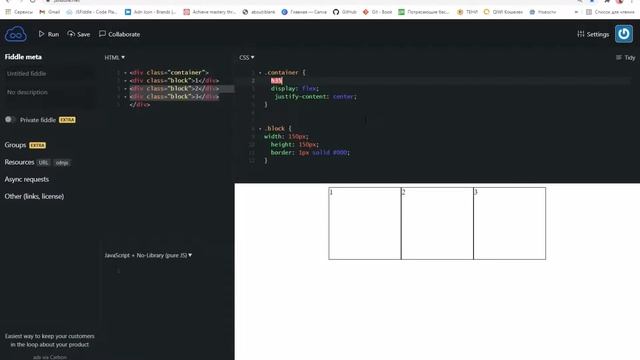640x360 pixels.
Task: Open editor Settings
Action: (x=593, y=34)
